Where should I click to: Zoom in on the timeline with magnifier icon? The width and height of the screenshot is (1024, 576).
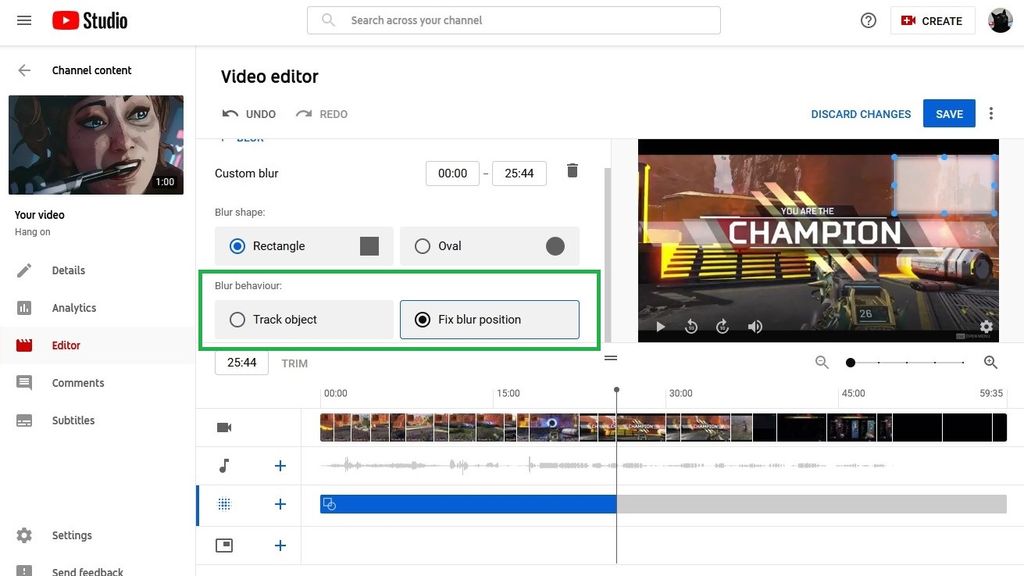[x=989, y=362]
